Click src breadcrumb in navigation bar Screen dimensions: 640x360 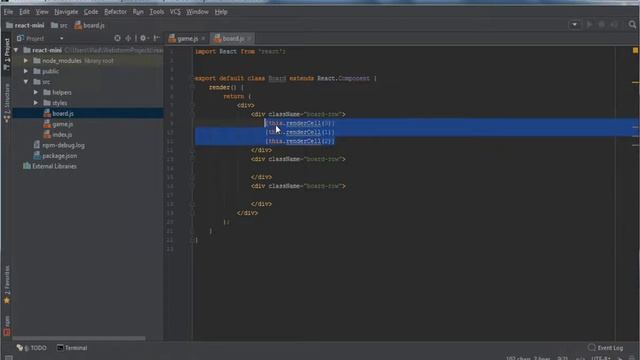(x=59, y=25)
